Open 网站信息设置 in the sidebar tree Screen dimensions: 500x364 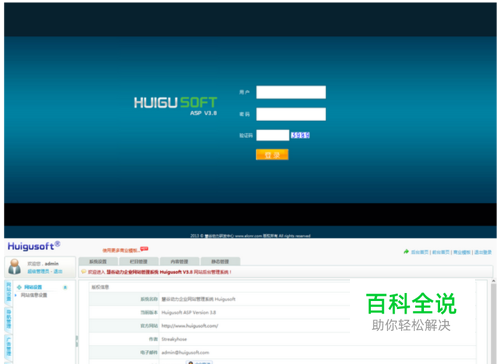(x=34, y=295)
